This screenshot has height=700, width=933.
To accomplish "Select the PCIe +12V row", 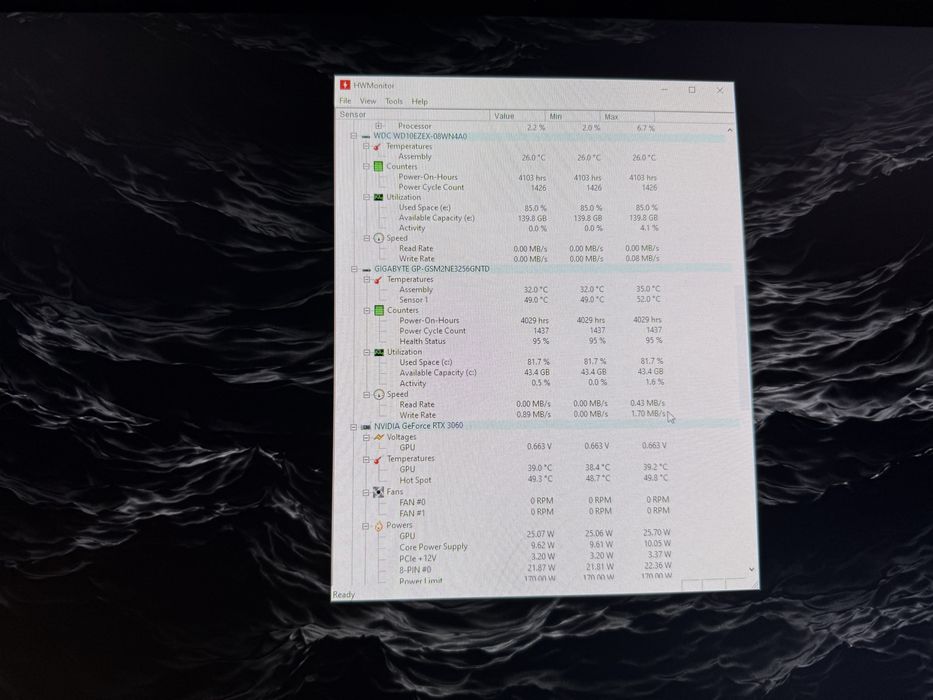I will [536, 557].
